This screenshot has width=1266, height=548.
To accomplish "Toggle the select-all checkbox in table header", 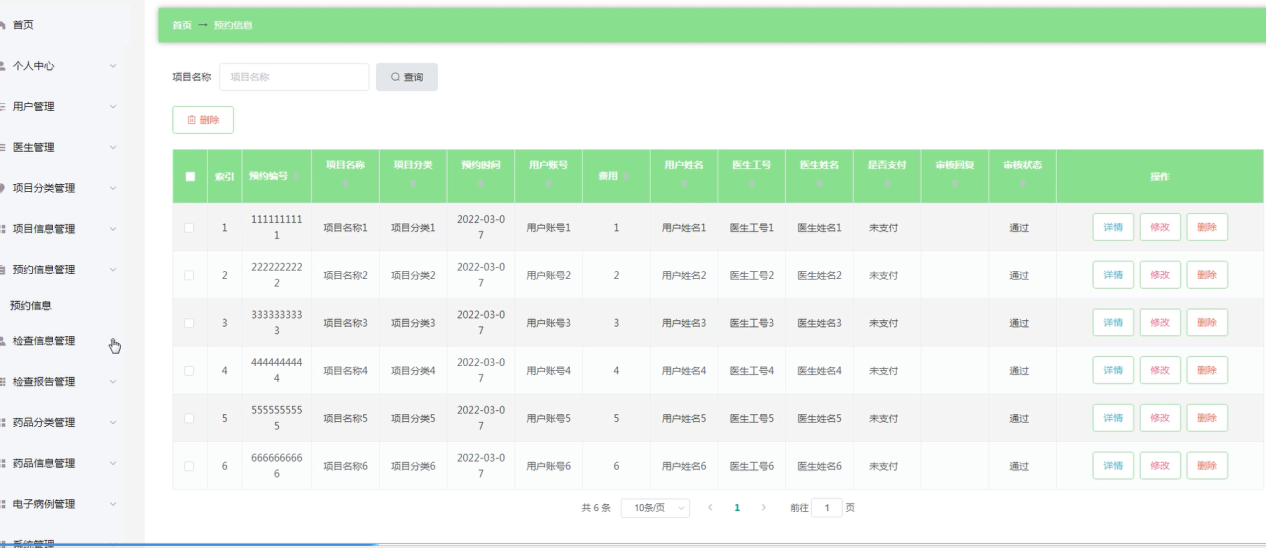I will (x=190, y=176).
